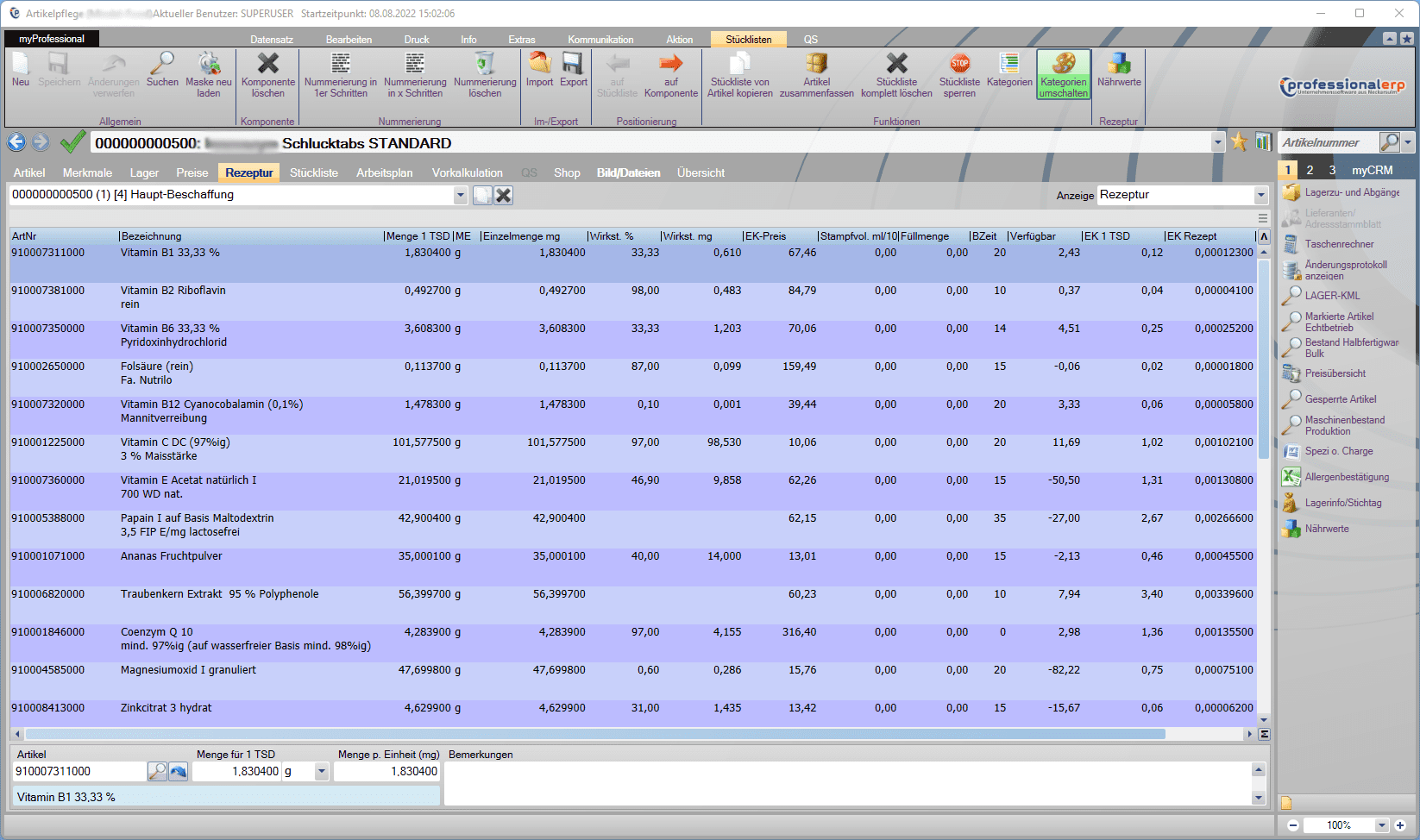Click Stückliste sperren stop icon
The image size is (1420, 840).
coord(959,64)
